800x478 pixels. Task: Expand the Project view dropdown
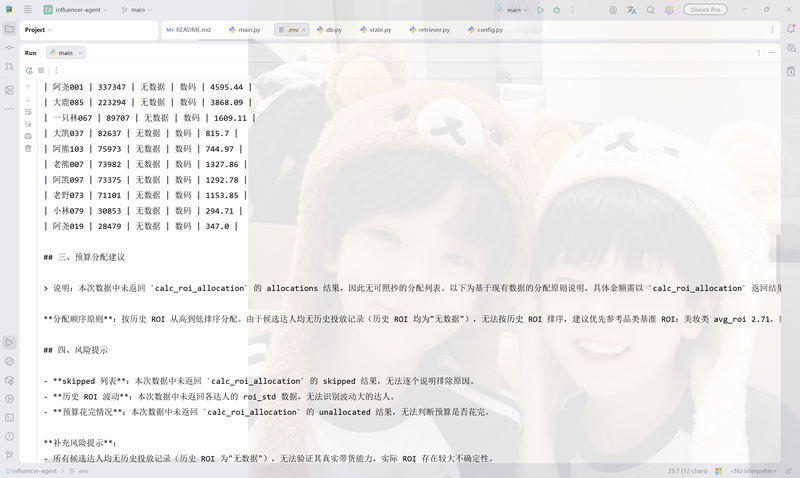click(38, 30)
